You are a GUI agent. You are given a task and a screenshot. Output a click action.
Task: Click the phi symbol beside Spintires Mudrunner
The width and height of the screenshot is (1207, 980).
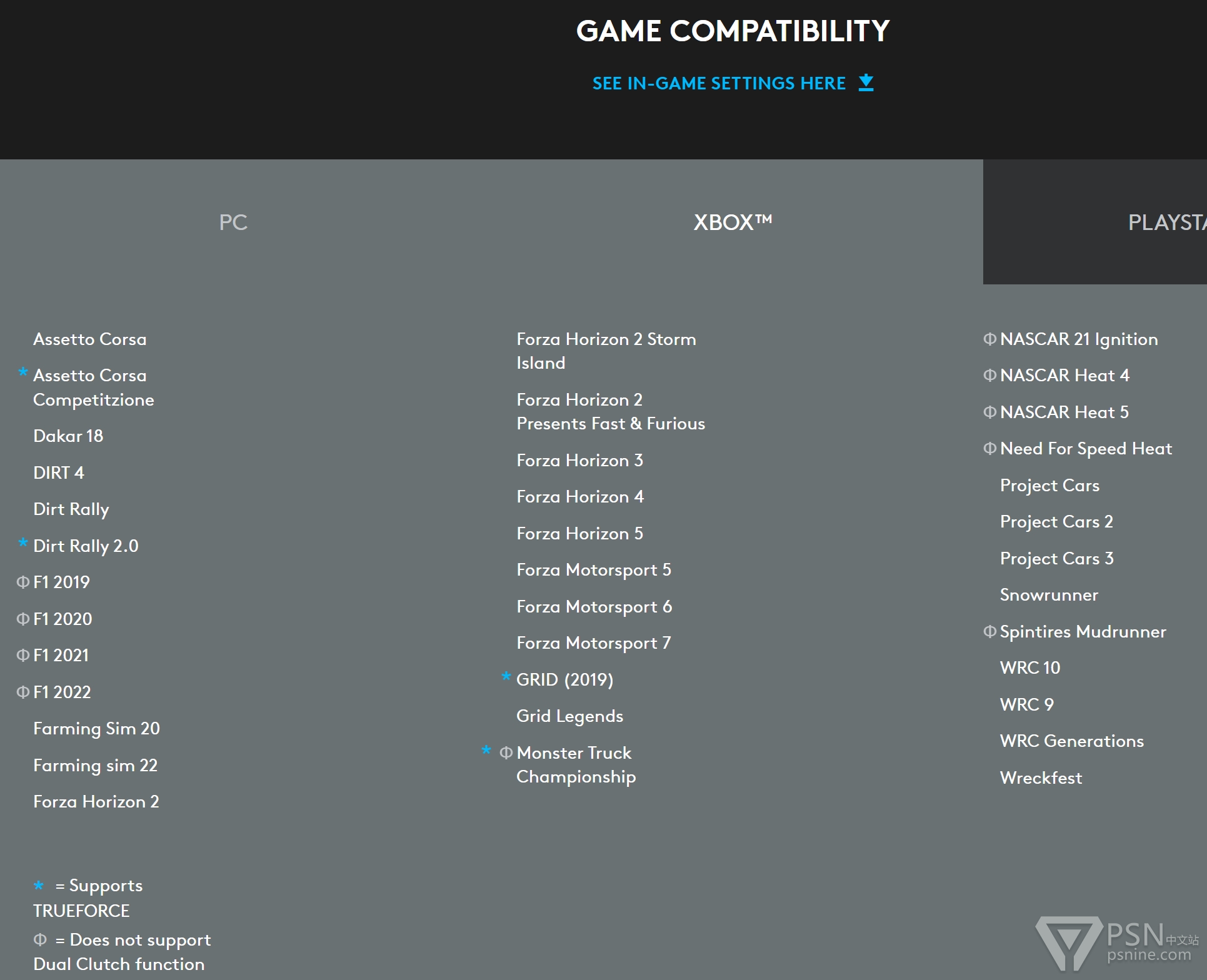990,631
